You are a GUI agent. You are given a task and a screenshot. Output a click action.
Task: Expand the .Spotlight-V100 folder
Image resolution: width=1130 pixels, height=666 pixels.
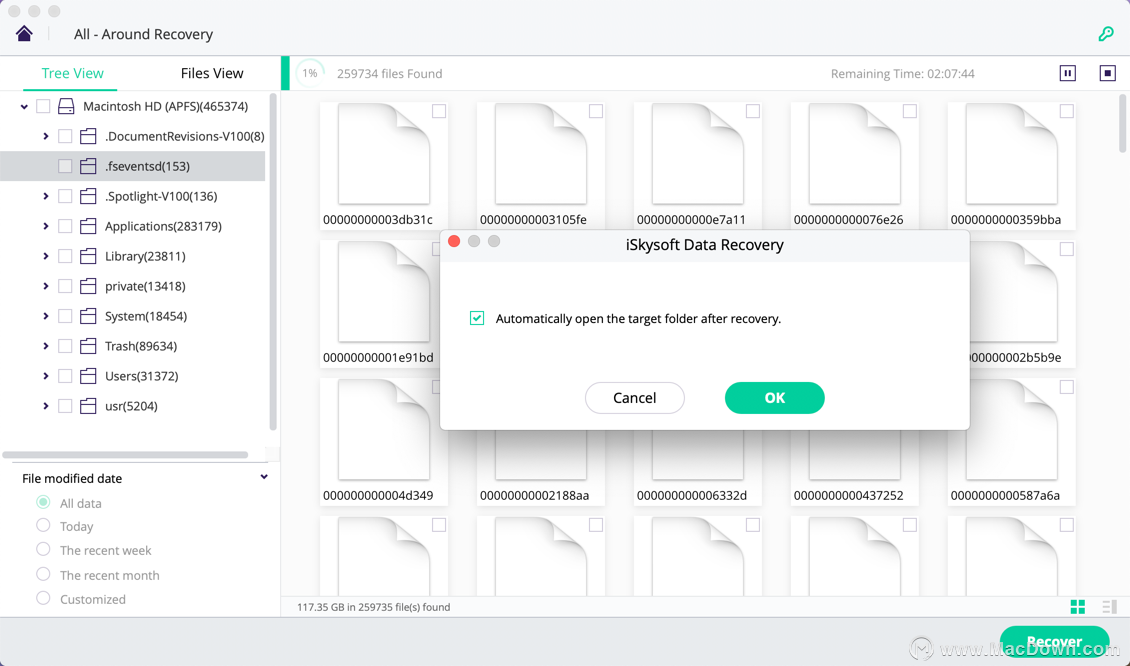45,196
